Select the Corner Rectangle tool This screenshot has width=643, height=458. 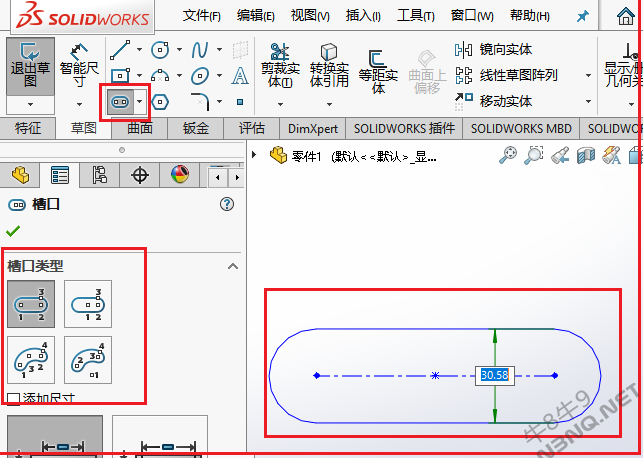coord(120,75)
